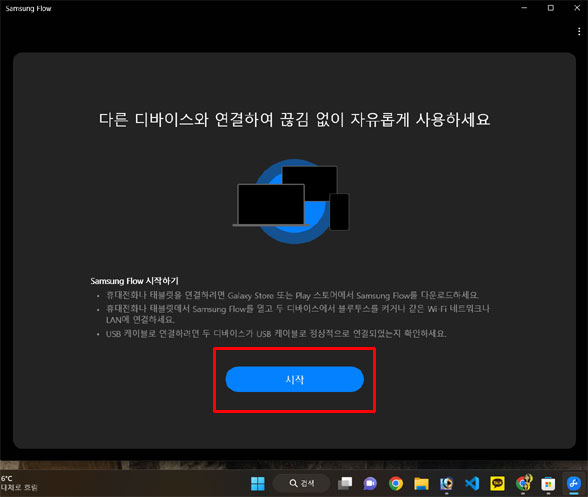Click the USB 케이블 instruction line

276,333
